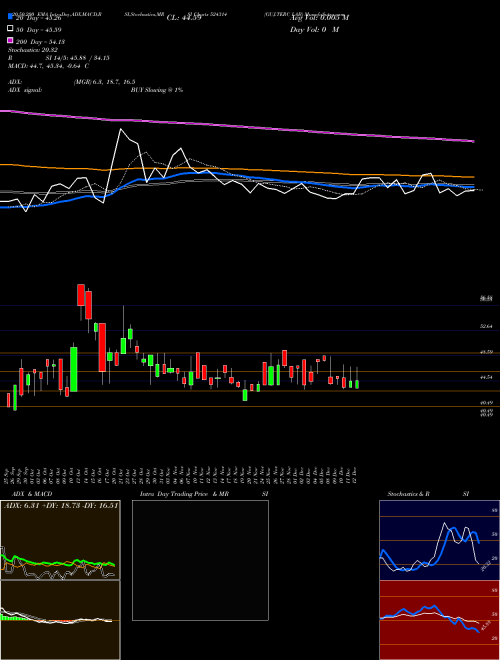Click the 52.64 price axis label
This screenshot has width=500, height=660.
point(486,326)
